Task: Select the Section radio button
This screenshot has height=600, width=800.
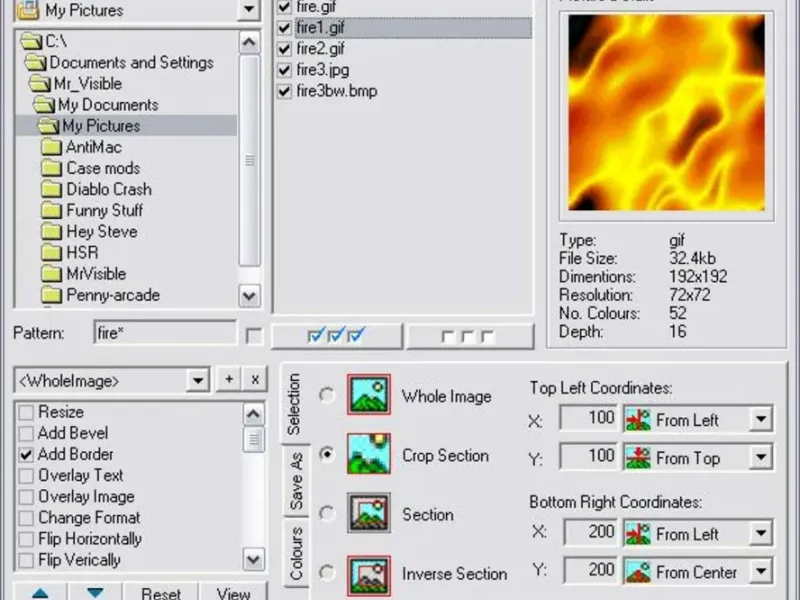Action: (x=327, y=513)
